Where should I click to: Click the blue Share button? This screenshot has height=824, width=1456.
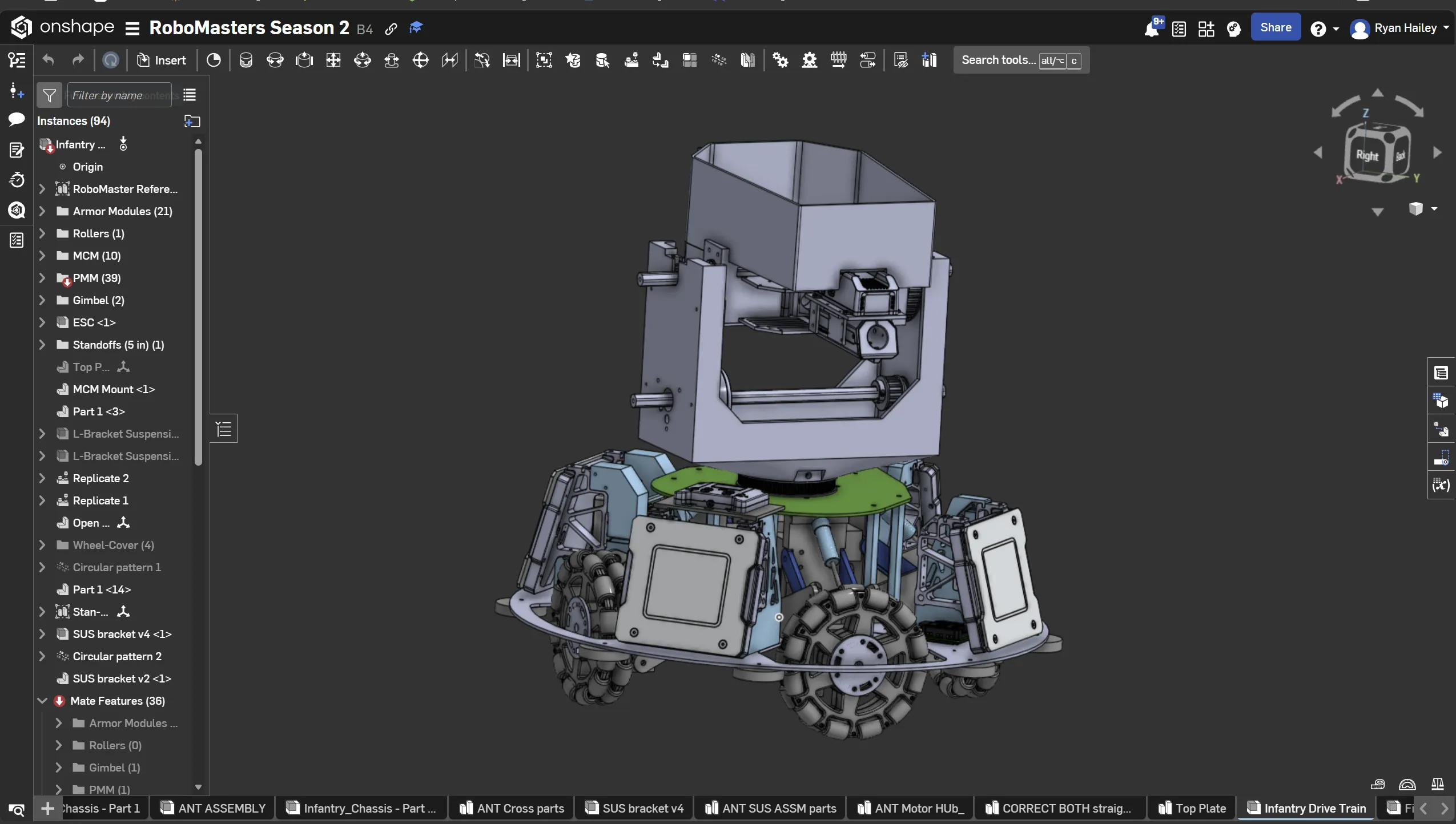pyautogui.click(x=1276, y=27)
